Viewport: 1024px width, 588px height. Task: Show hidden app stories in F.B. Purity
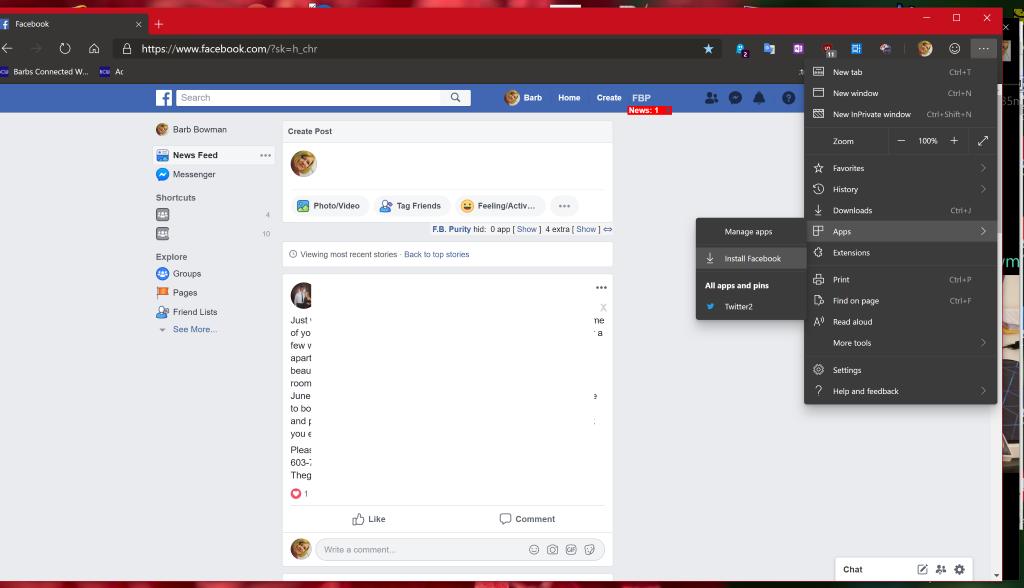pyautogui.click(x=526, y=229)
